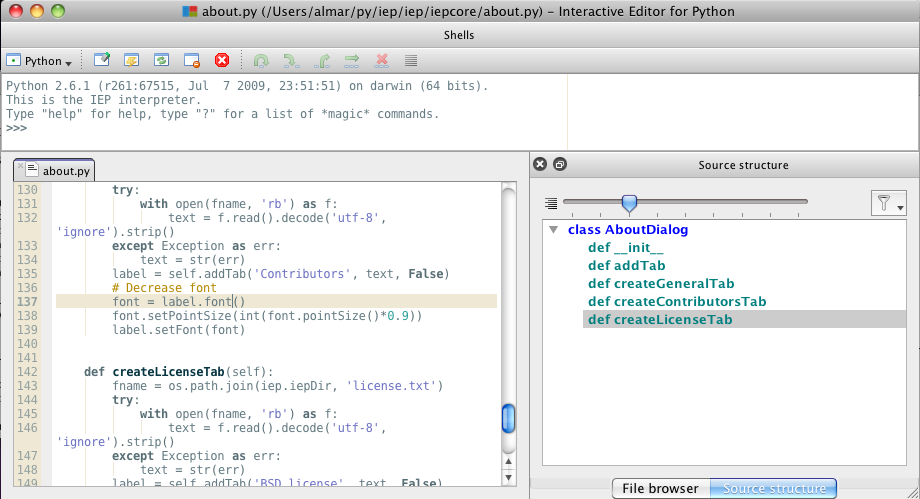Open the Python shell selector dropdown
Image resolution: width=920 pixels, height=499 pixels.
pos(39,60)
